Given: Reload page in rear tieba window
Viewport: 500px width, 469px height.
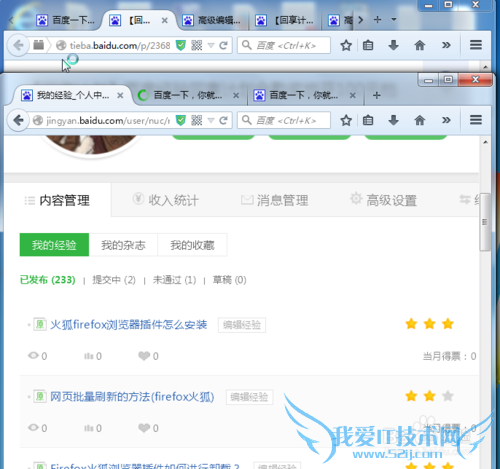Looking at the screenshot, I should pos(223,45).
